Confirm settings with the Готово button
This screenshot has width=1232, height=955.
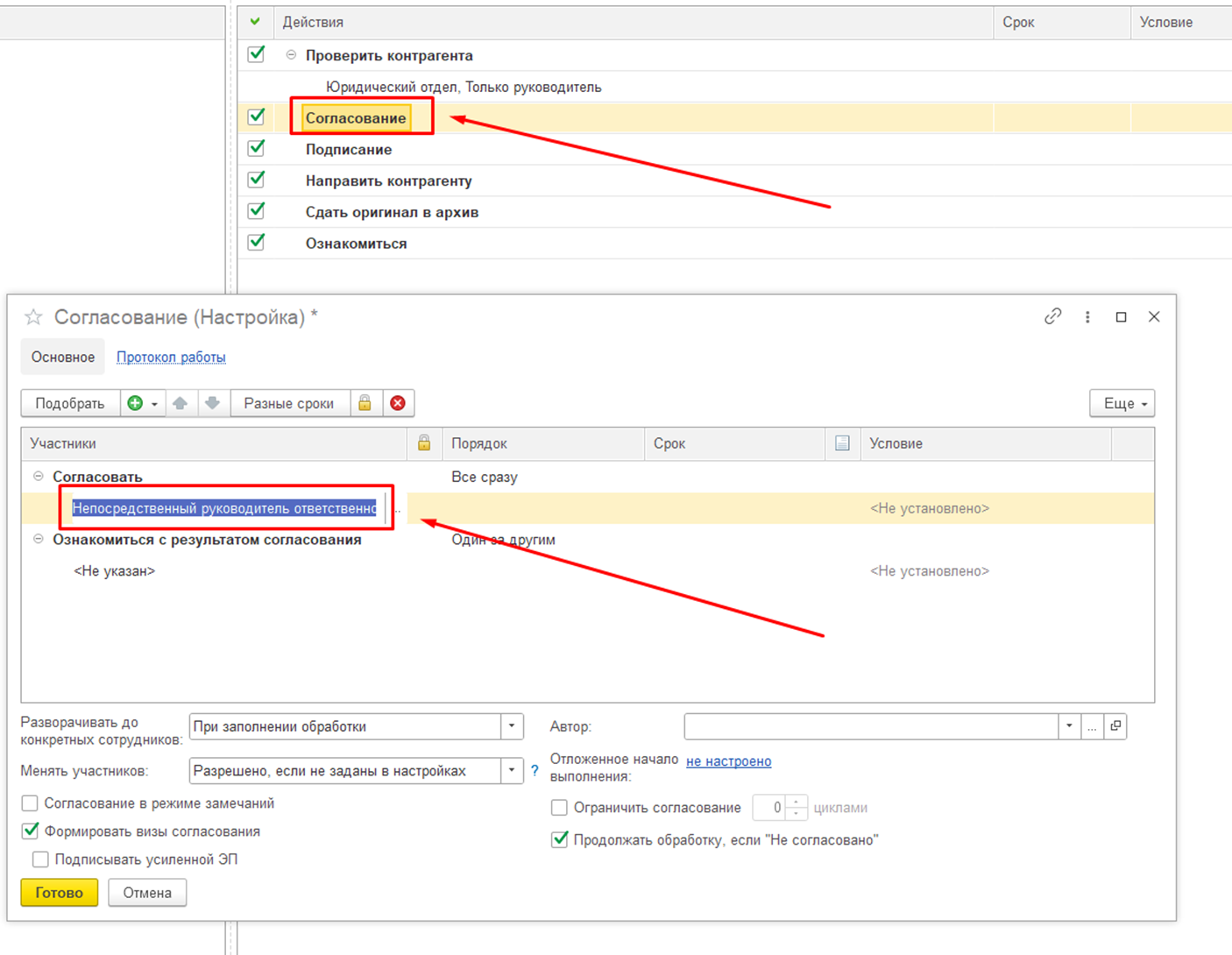coord(60,893)
